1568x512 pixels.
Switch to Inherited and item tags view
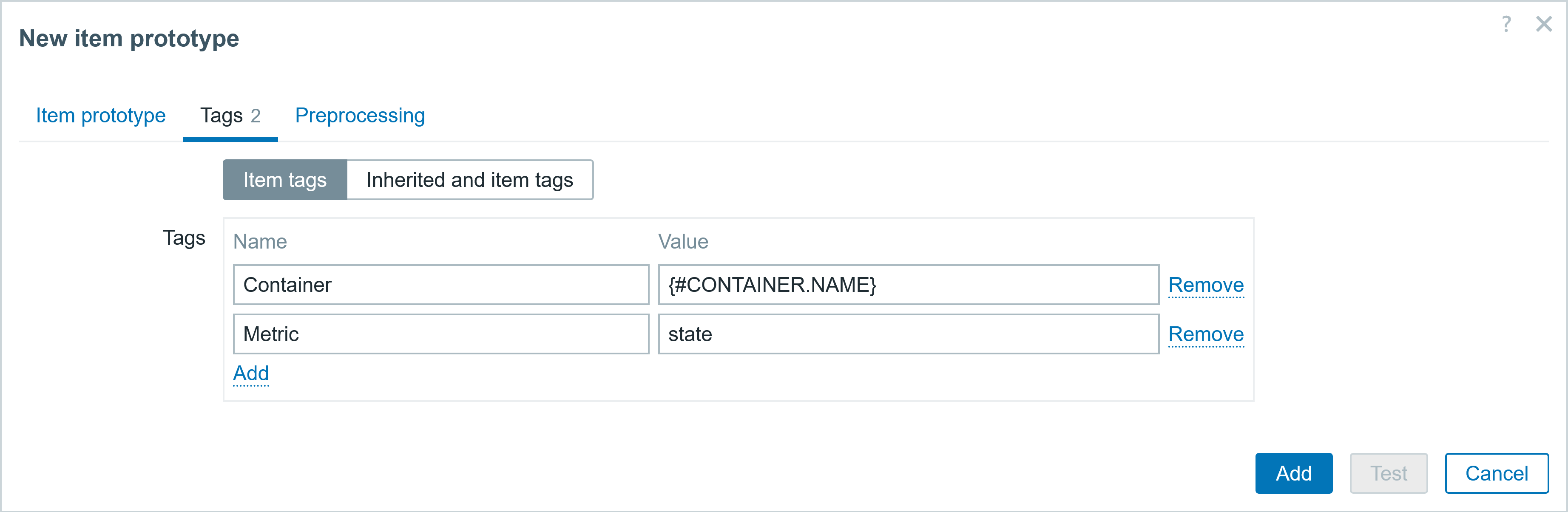470,180
